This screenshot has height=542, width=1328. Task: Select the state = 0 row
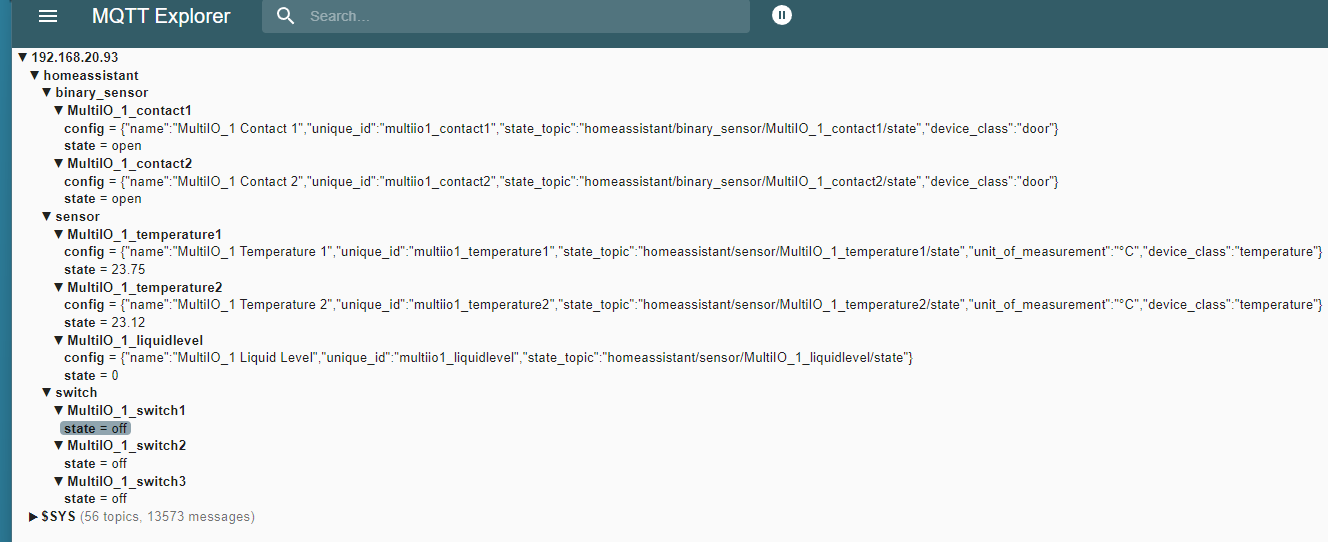[x=91, y=375]
